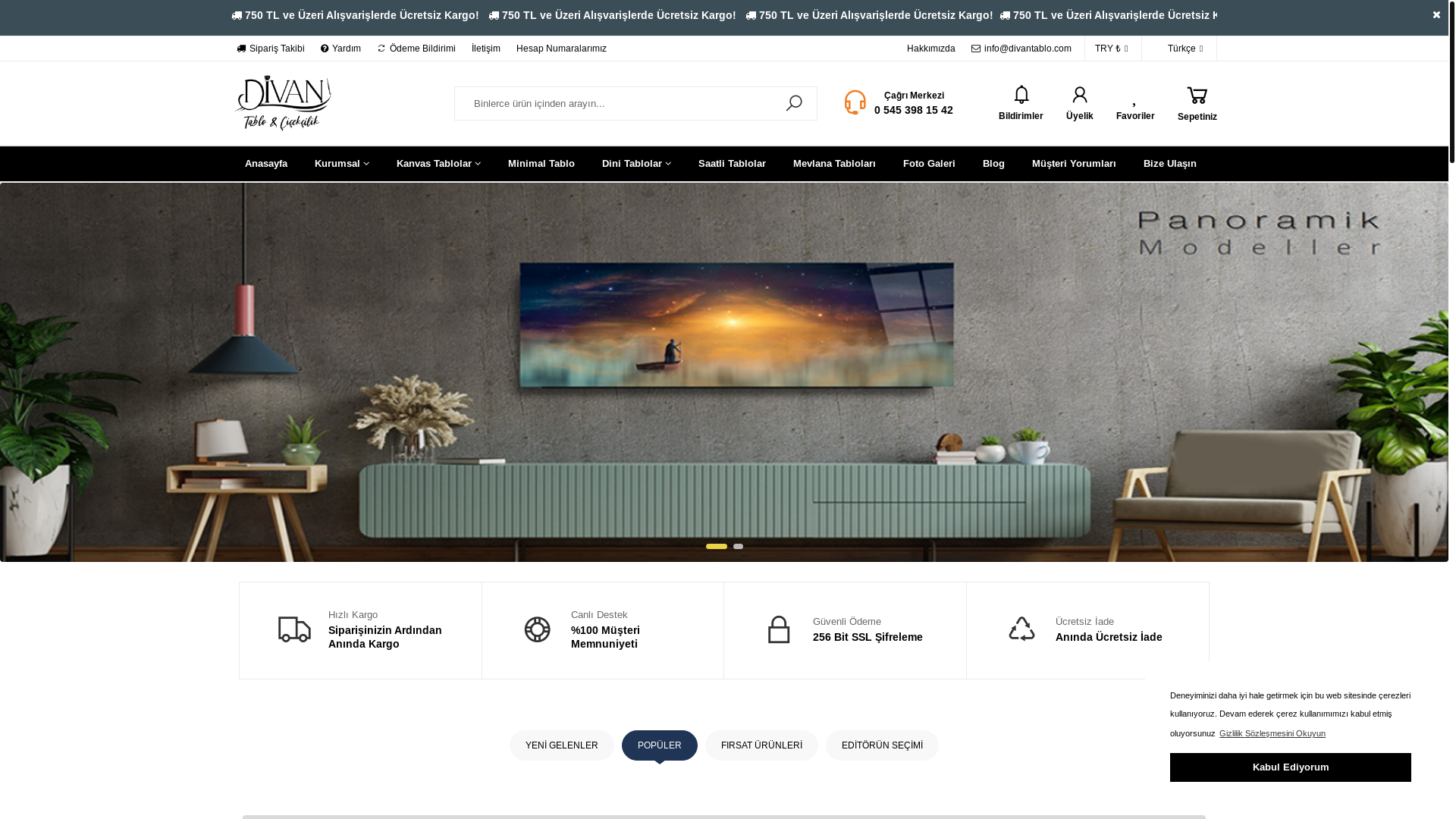The image size is (1456, 819).
Task: Close the free shipping announcement bar
Action: click(x=1436, y=15)
